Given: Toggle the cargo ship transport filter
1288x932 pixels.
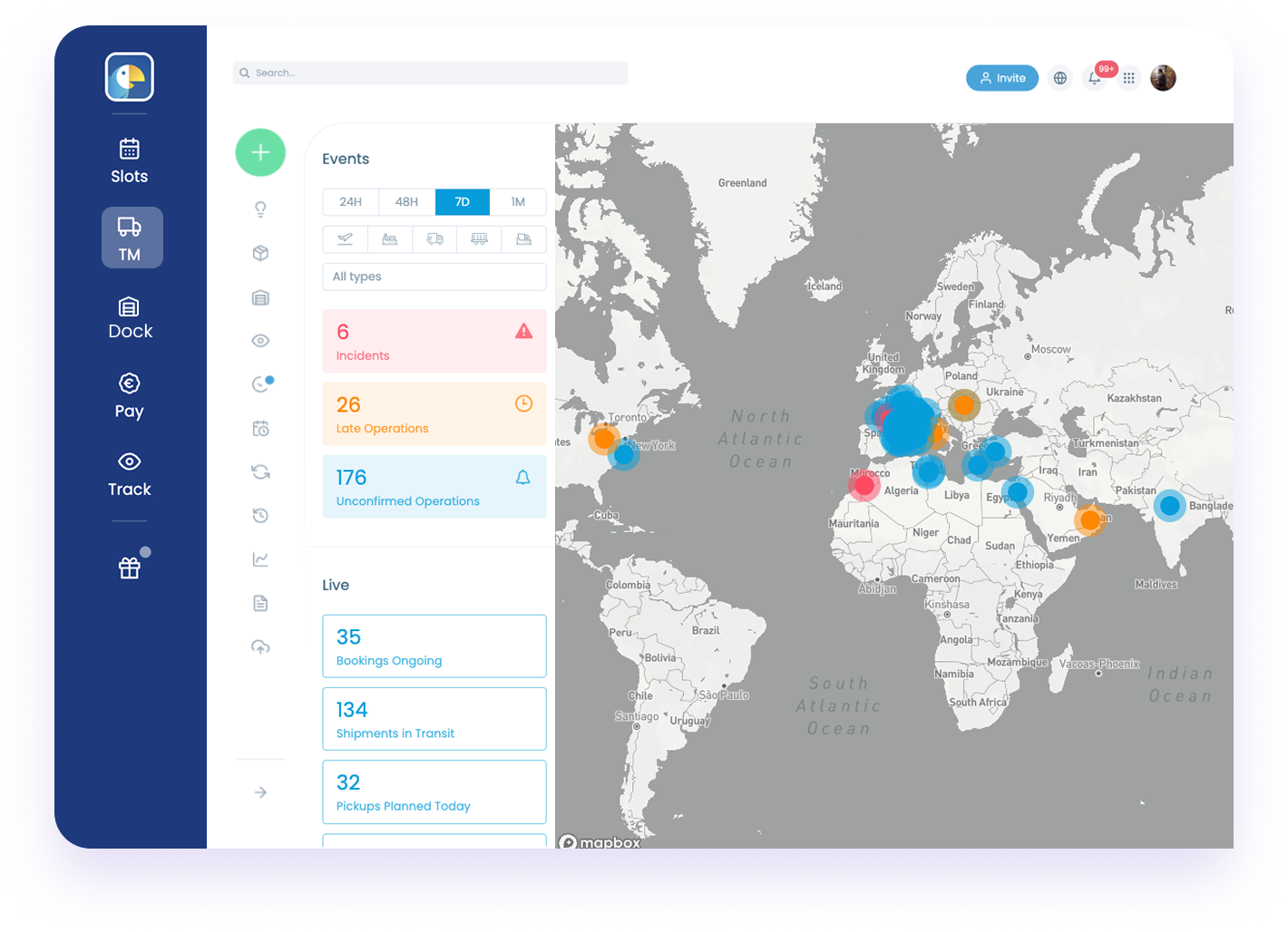Looking at the screenshot, I should click(x=390, y=239).
